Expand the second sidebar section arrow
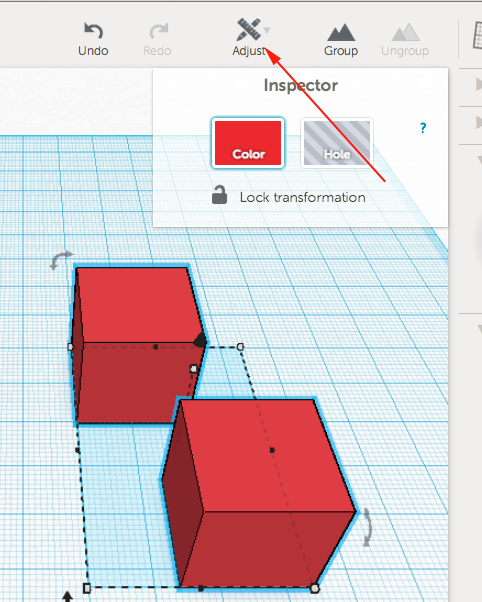The image size is (482, 602). pos(479,122)
